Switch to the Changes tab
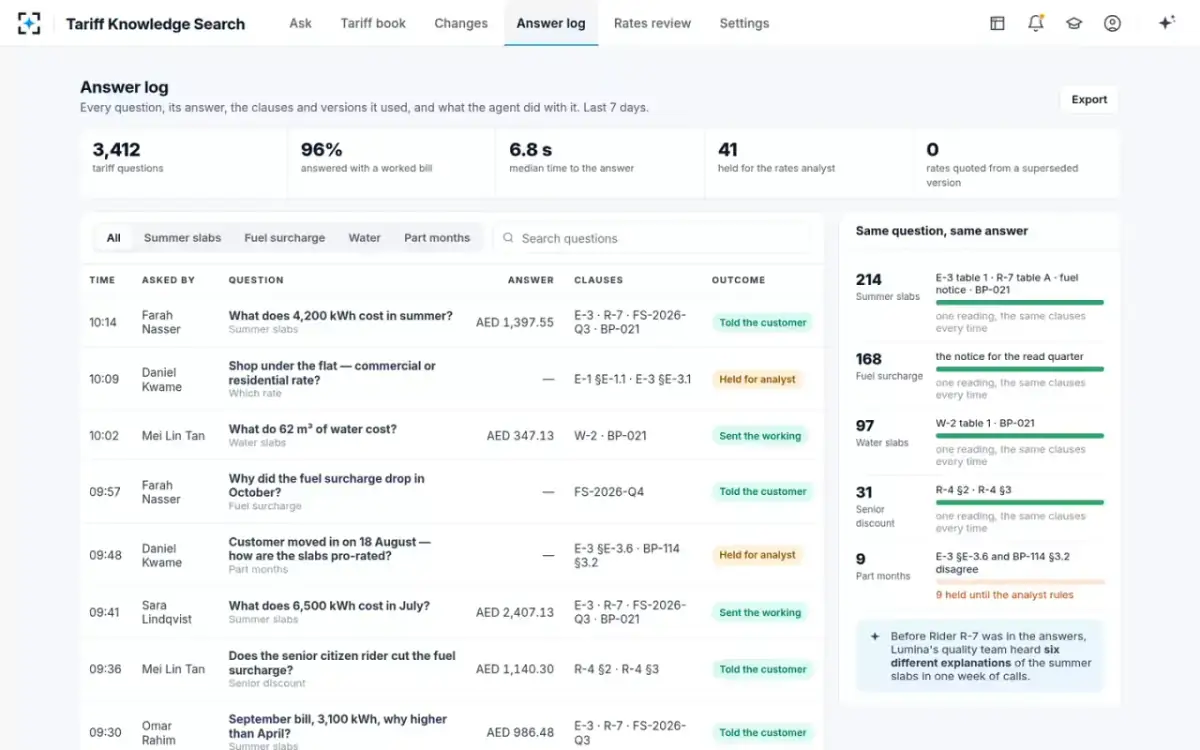The height and width of the screenshot is (750, 1200). click(x=461, y=23)
